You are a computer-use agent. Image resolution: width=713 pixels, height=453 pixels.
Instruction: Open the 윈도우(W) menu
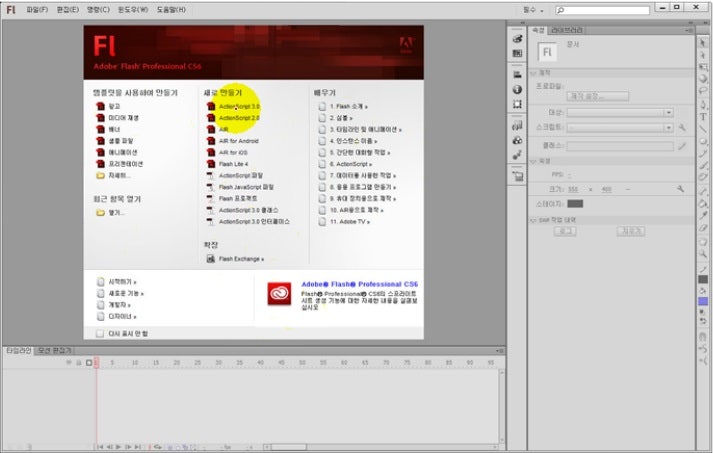click(x=133, y=10)
